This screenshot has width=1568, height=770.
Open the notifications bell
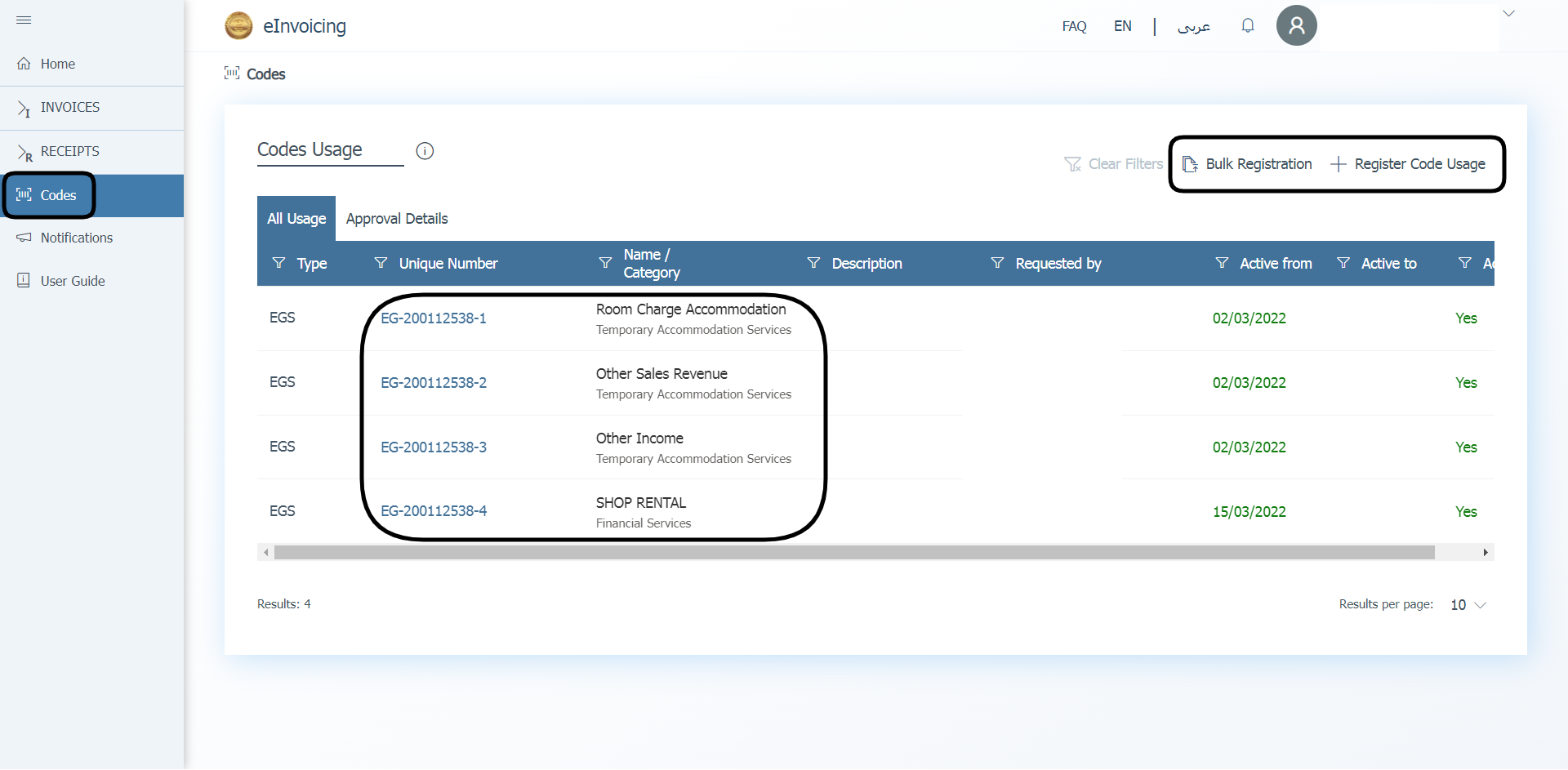(x=1248, y=26)
